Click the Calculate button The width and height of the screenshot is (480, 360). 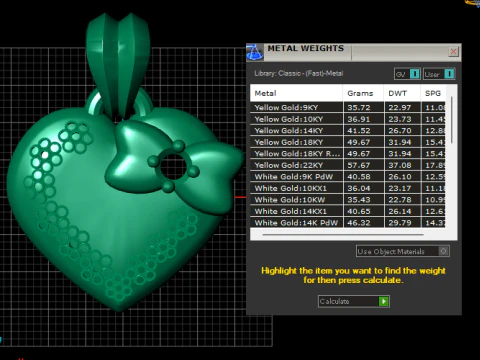tap(354, 301)
